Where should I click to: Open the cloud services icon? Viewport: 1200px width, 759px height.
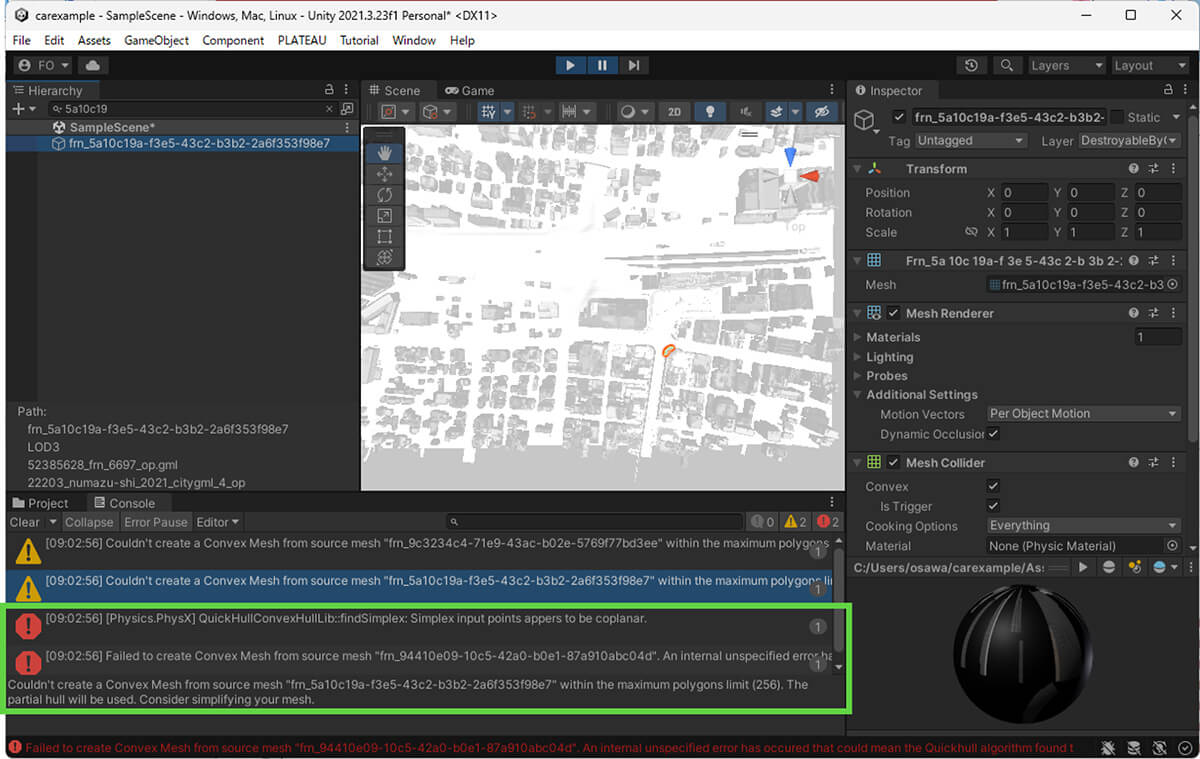(93, 65)
